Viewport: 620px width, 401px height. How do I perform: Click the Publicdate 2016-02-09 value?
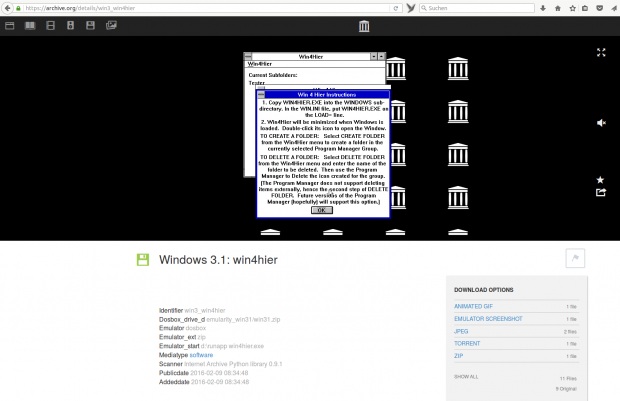click(219, 373)
